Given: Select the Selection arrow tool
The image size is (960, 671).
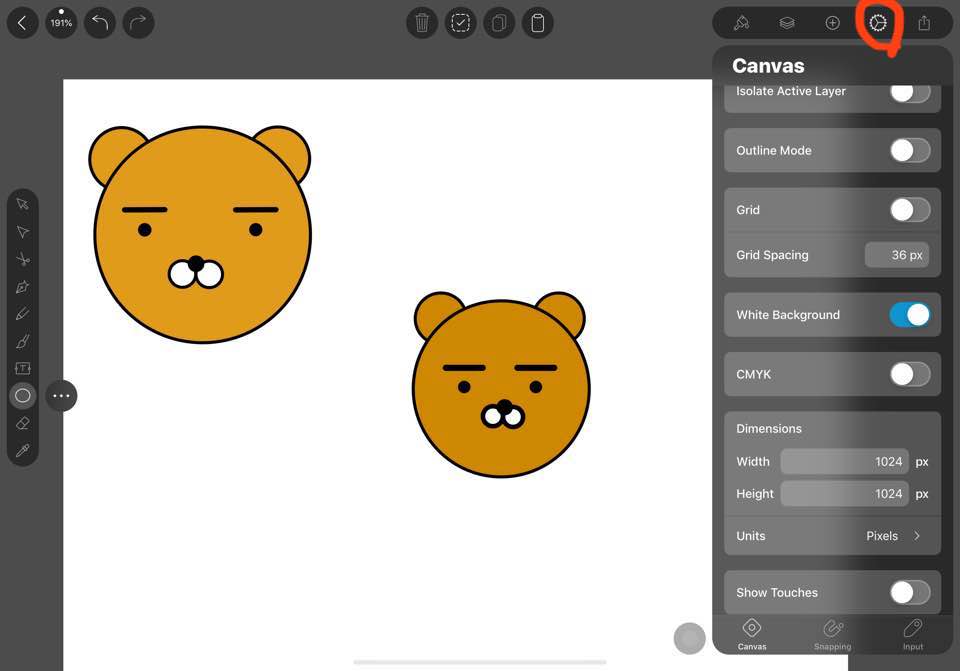Looking at the screenshot, I should (23, 204).
